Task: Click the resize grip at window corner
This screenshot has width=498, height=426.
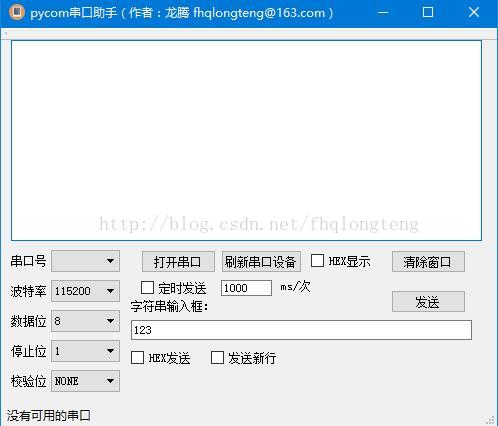Action: [490, 419]
